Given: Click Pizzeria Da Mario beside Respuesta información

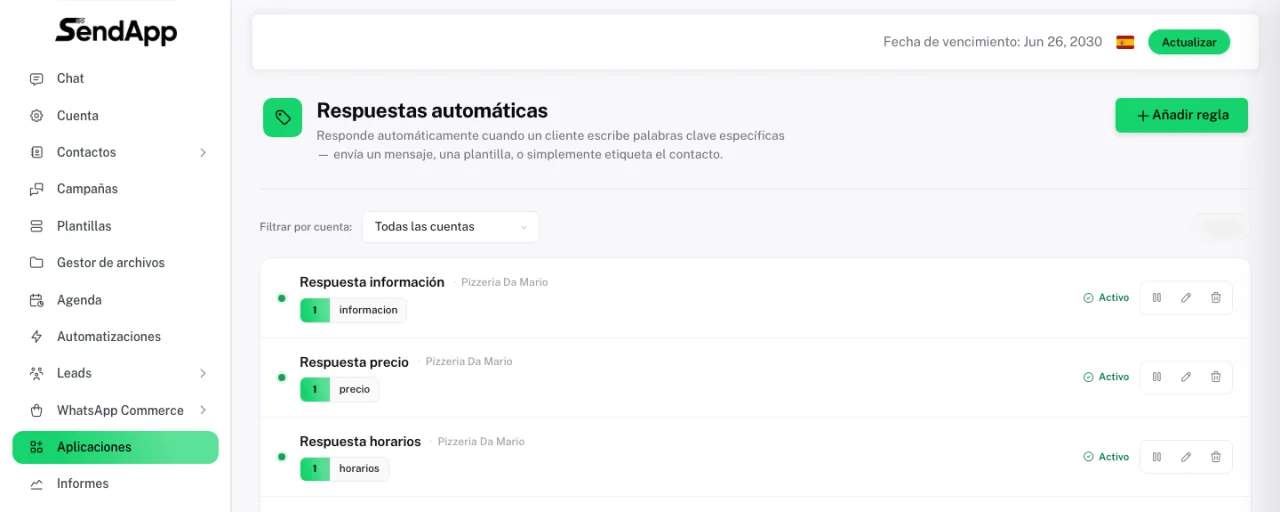Looking at the screenshot, I should point(504,282).
